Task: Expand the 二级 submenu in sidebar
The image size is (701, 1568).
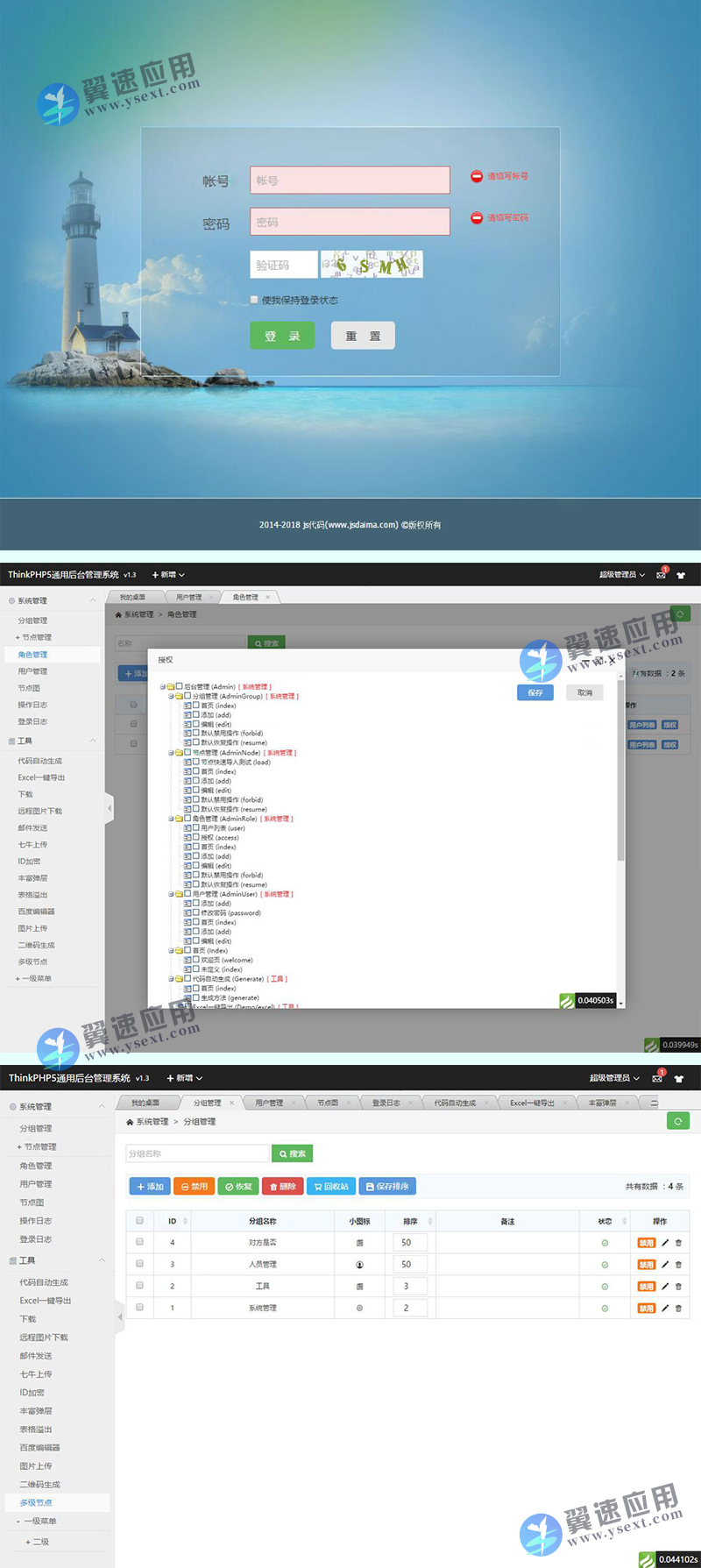Action: (x=37, y=1542)
